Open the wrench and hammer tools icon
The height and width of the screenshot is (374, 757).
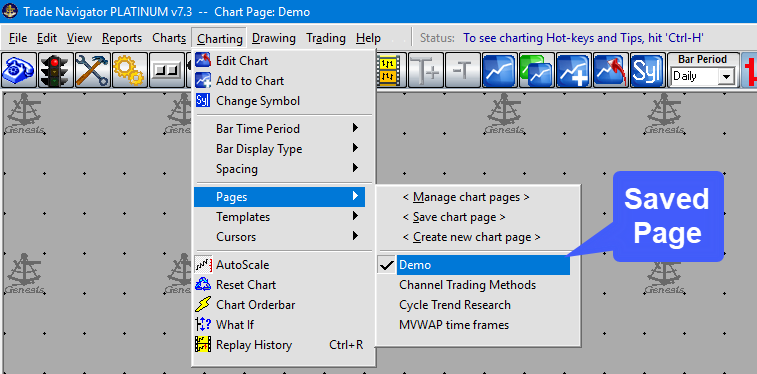[93, 70]
